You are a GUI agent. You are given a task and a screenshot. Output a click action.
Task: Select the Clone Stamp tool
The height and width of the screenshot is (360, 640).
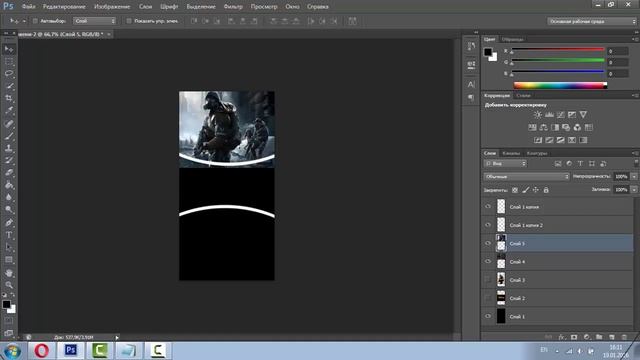[x=9, y=148]
